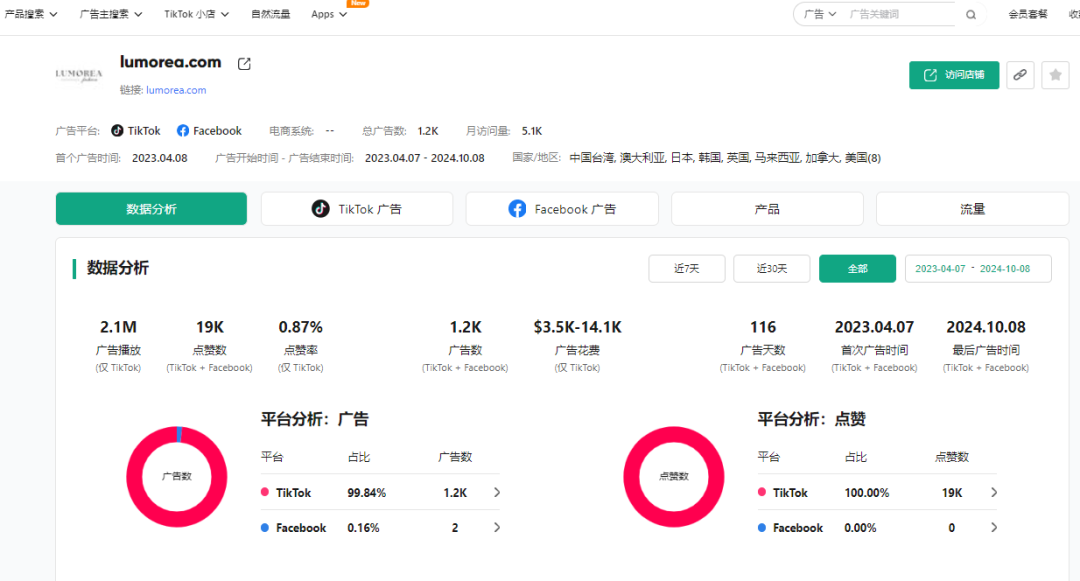
Task: Click the Facebook icon on the 广告 tab
Action: [x=517, y=208]
